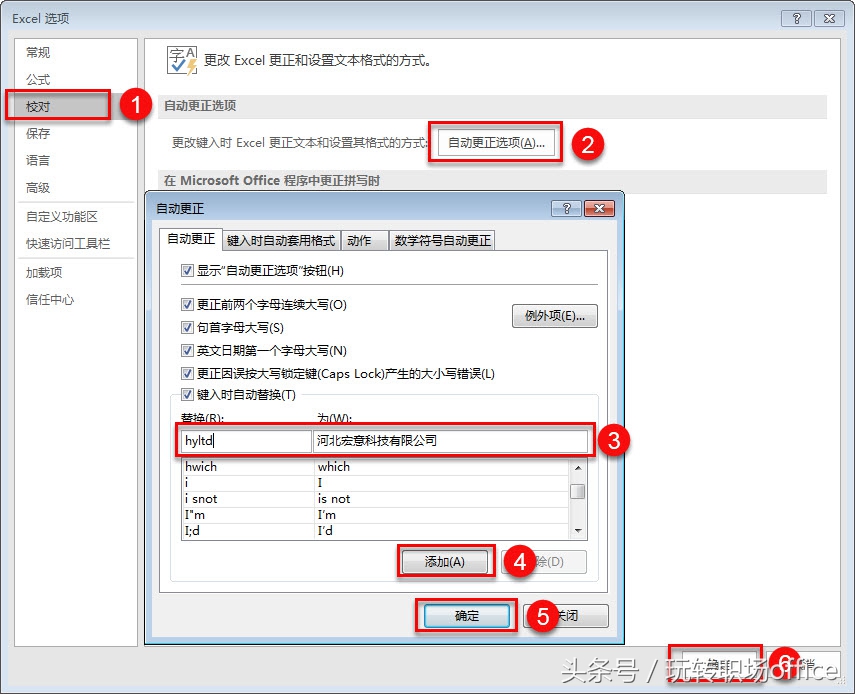This screenshot has height=694, width=855.
Task: Select the 加载项 category
Action: click(44, 272)
